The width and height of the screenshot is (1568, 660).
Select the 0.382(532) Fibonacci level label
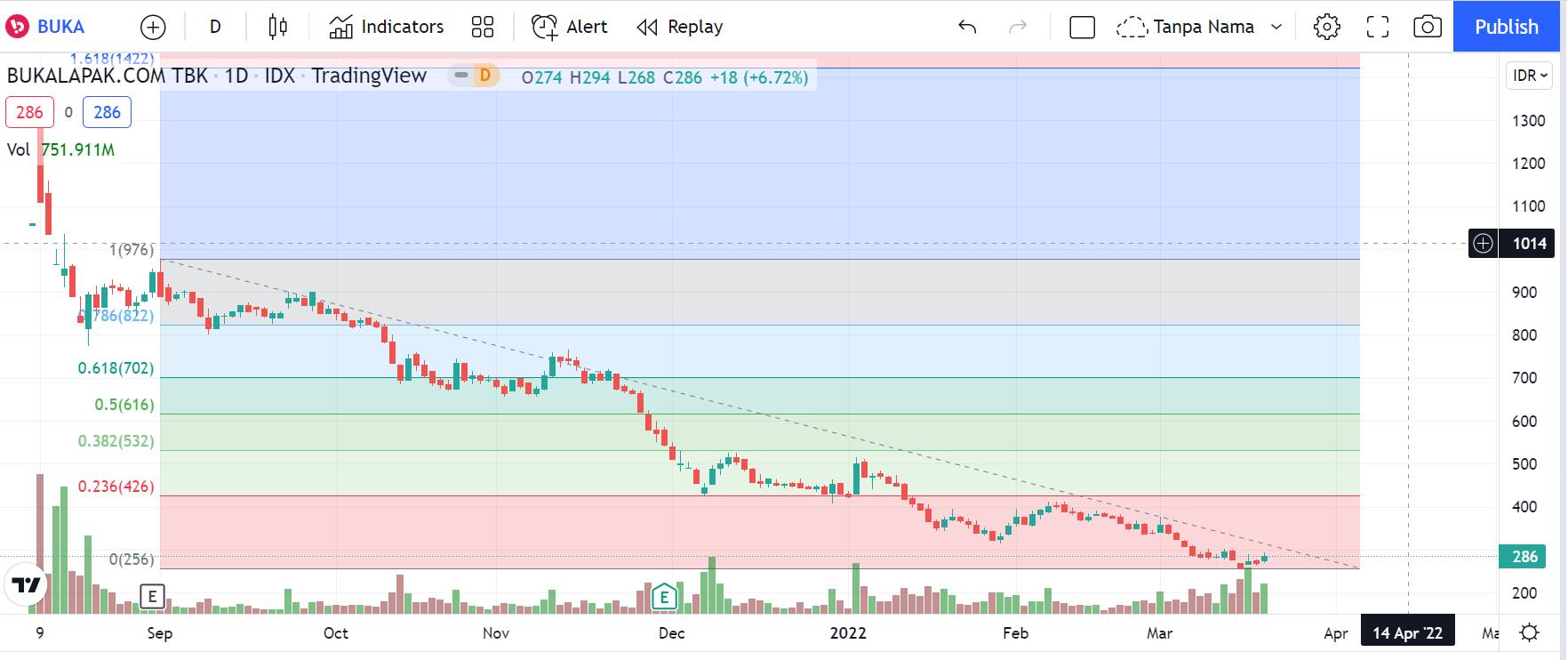click(116, 441)
